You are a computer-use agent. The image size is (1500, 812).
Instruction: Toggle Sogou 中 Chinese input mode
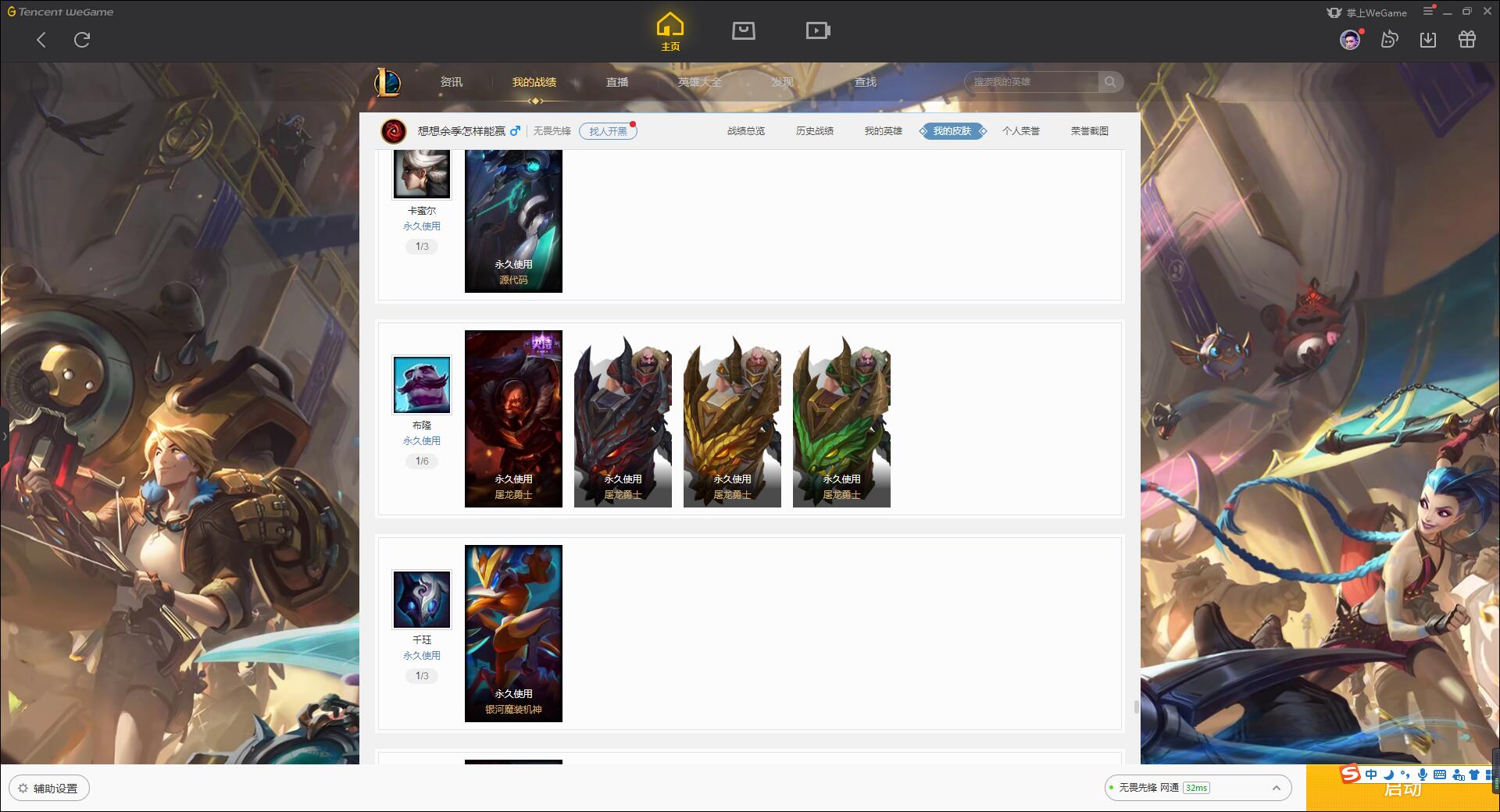1371,775
